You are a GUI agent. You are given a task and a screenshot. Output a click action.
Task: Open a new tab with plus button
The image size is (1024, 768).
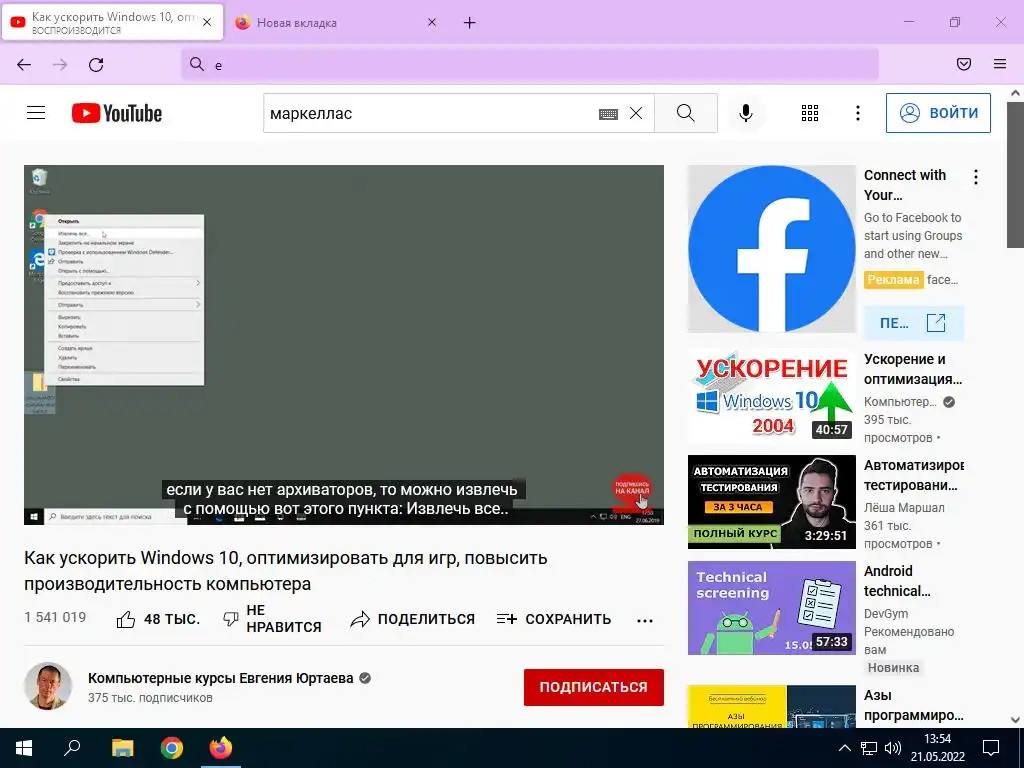tap(470, 23)
